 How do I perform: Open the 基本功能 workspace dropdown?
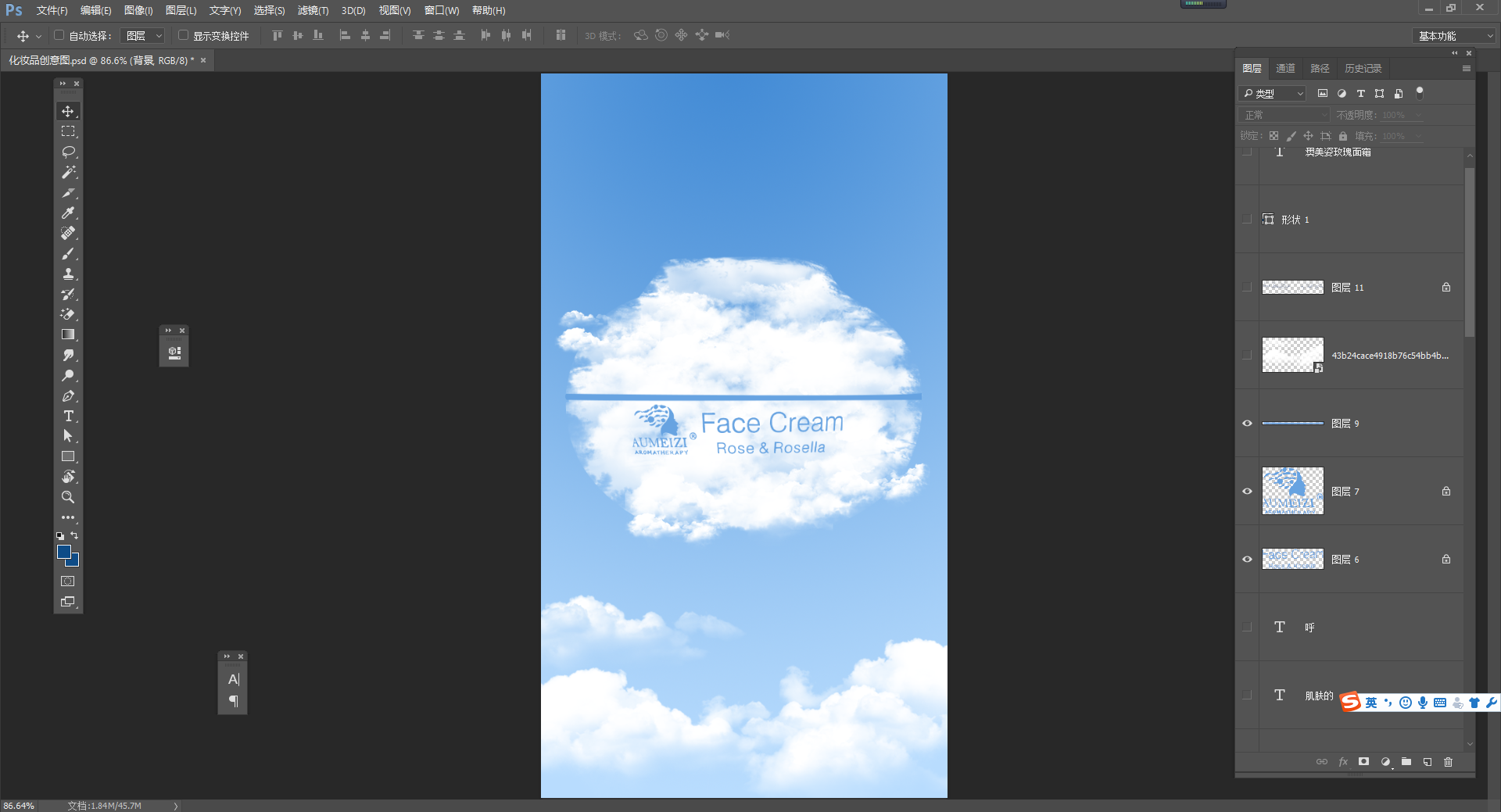1454,36
